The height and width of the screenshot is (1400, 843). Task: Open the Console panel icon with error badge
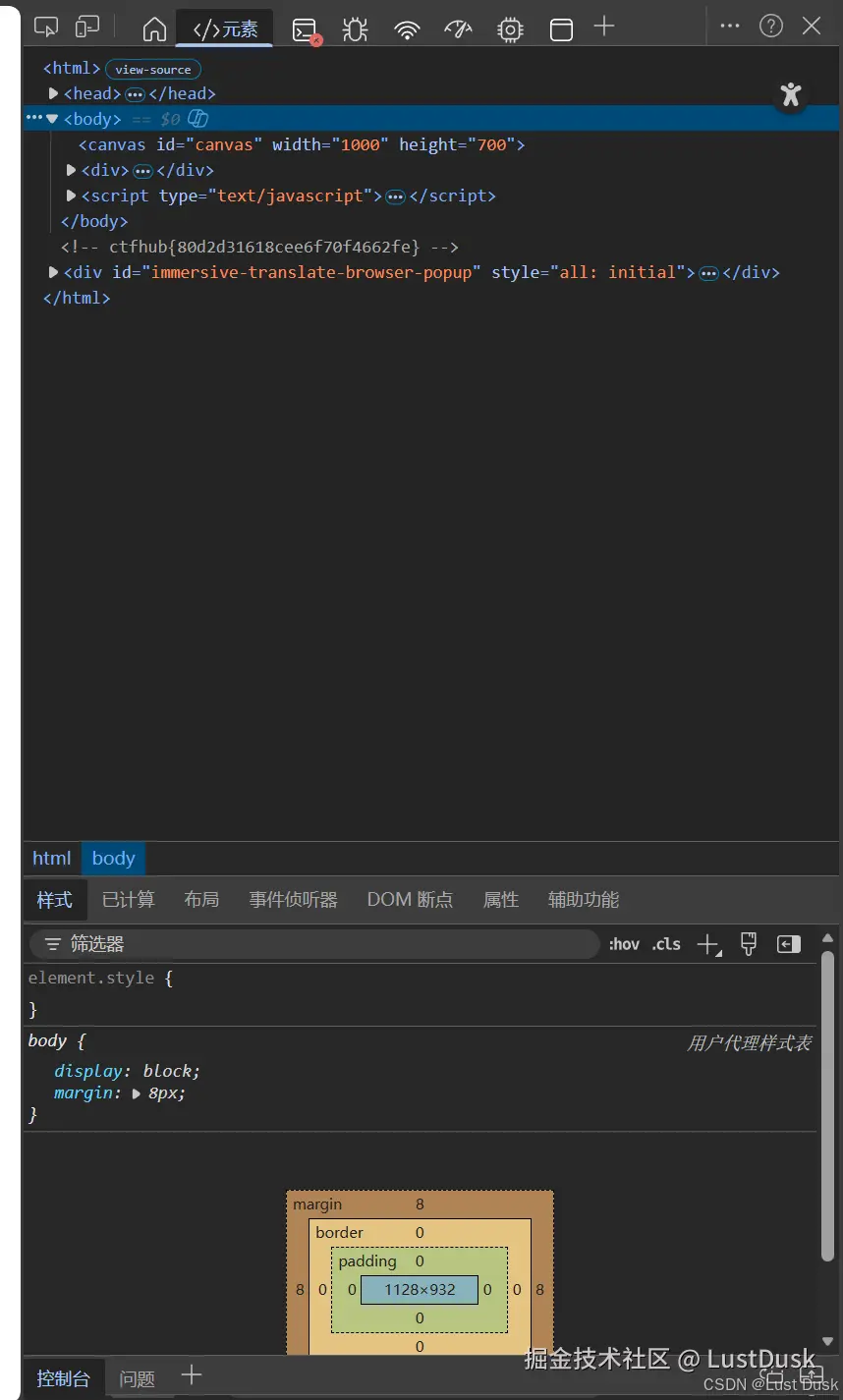tap(307, 30)
